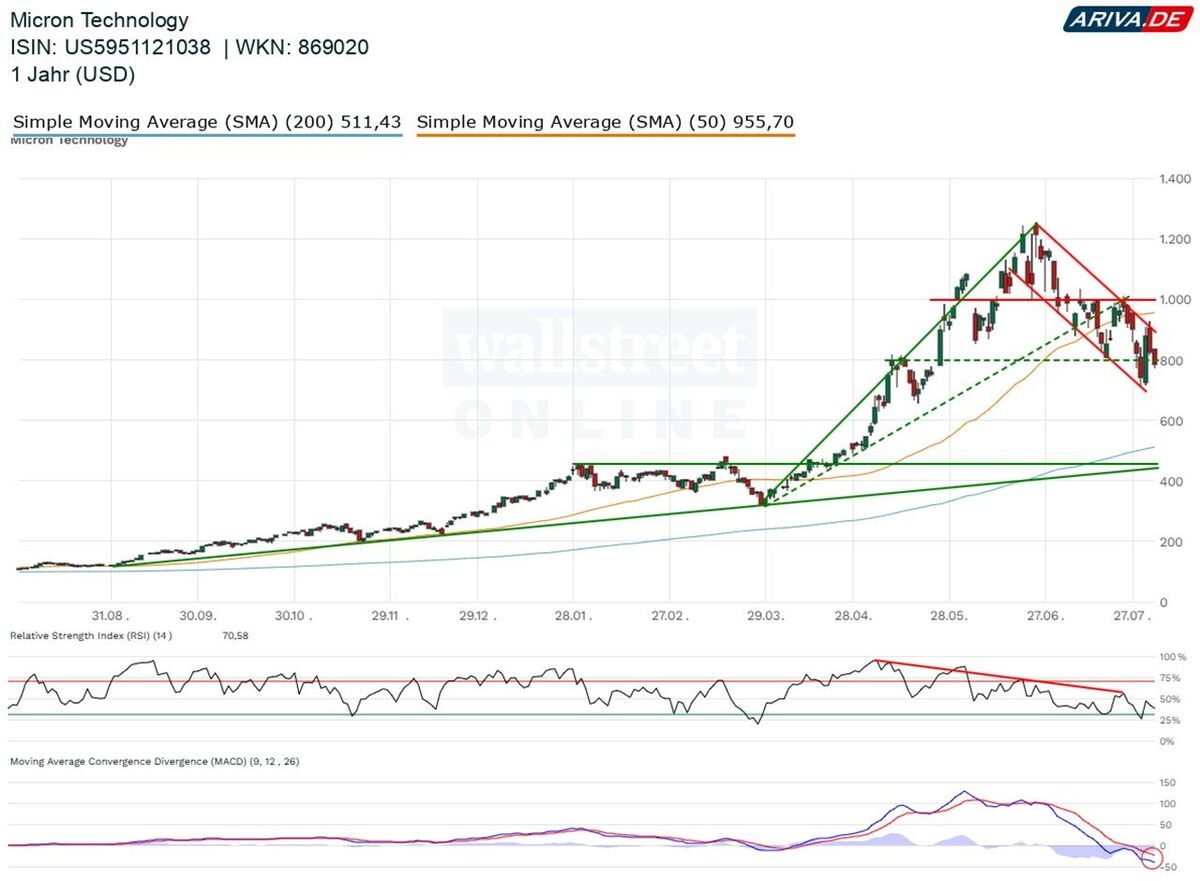Click the 1.200 price axis label

1176,239
